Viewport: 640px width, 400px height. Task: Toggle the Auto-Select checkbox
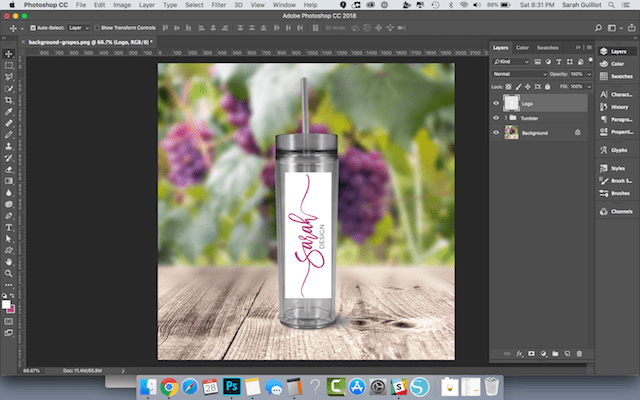click(x=32, y=28)
